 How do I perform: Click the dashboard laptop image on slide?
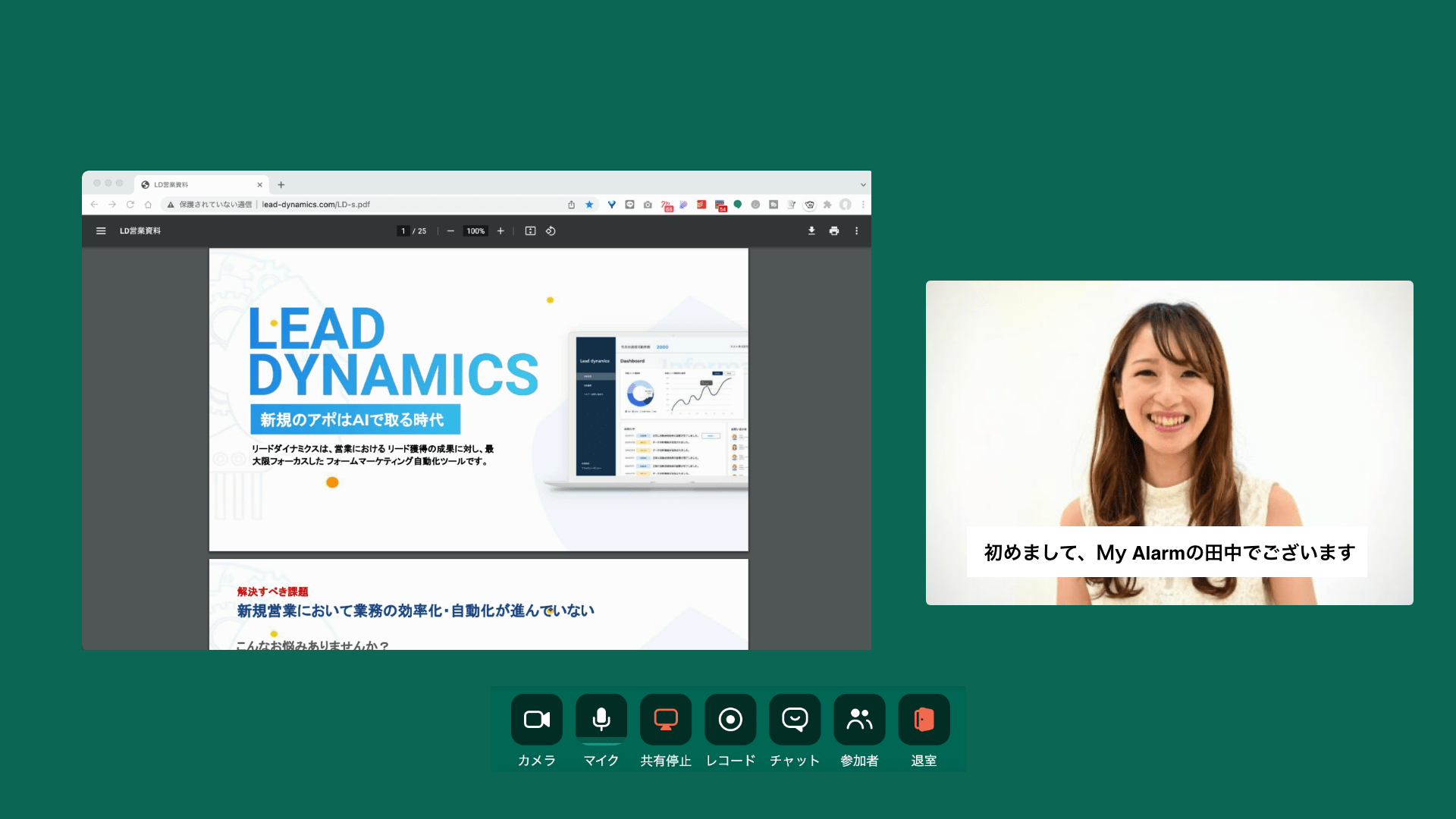click(647, 410)
